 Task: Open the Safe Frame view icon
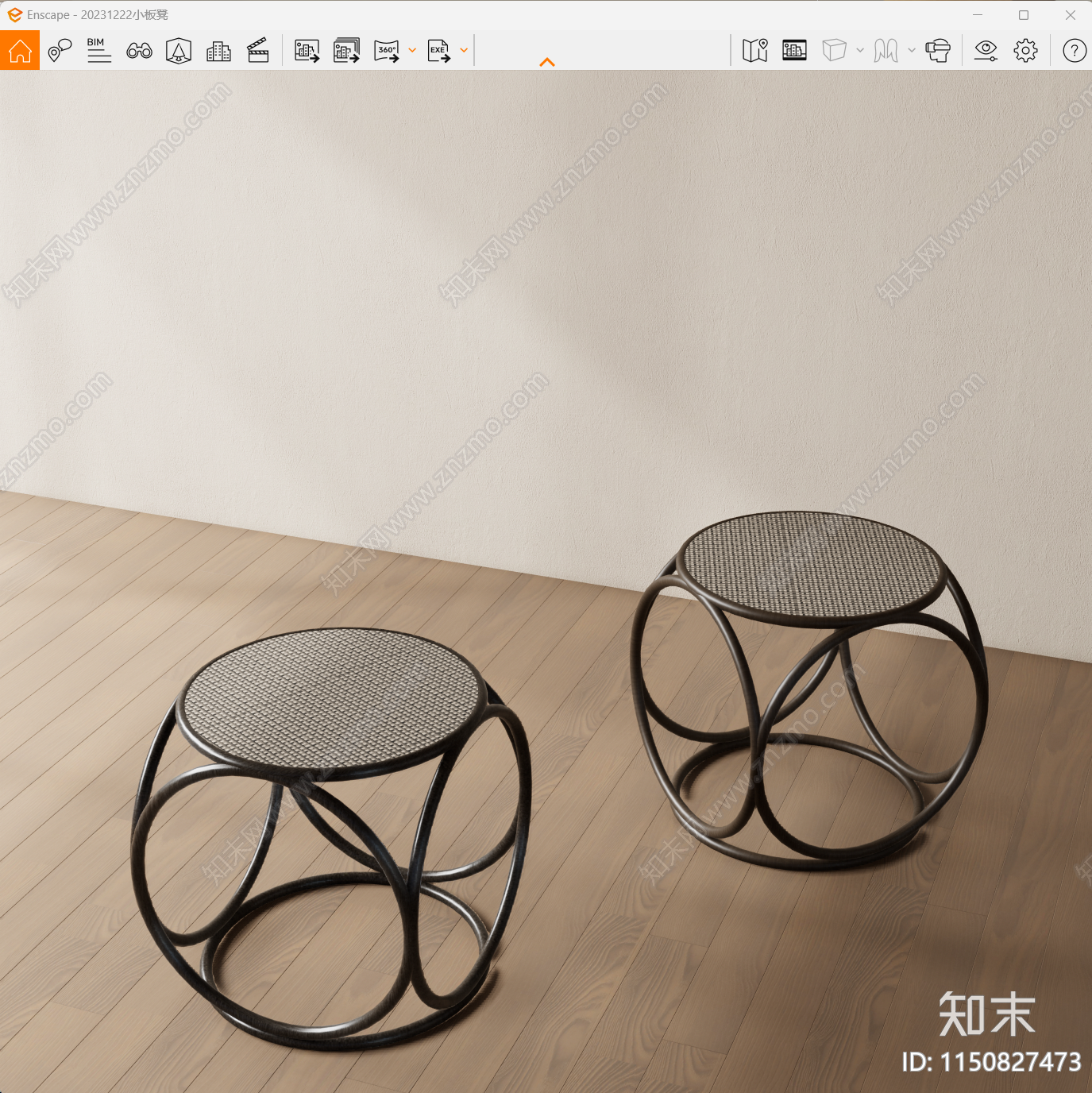tap(179, 51)
